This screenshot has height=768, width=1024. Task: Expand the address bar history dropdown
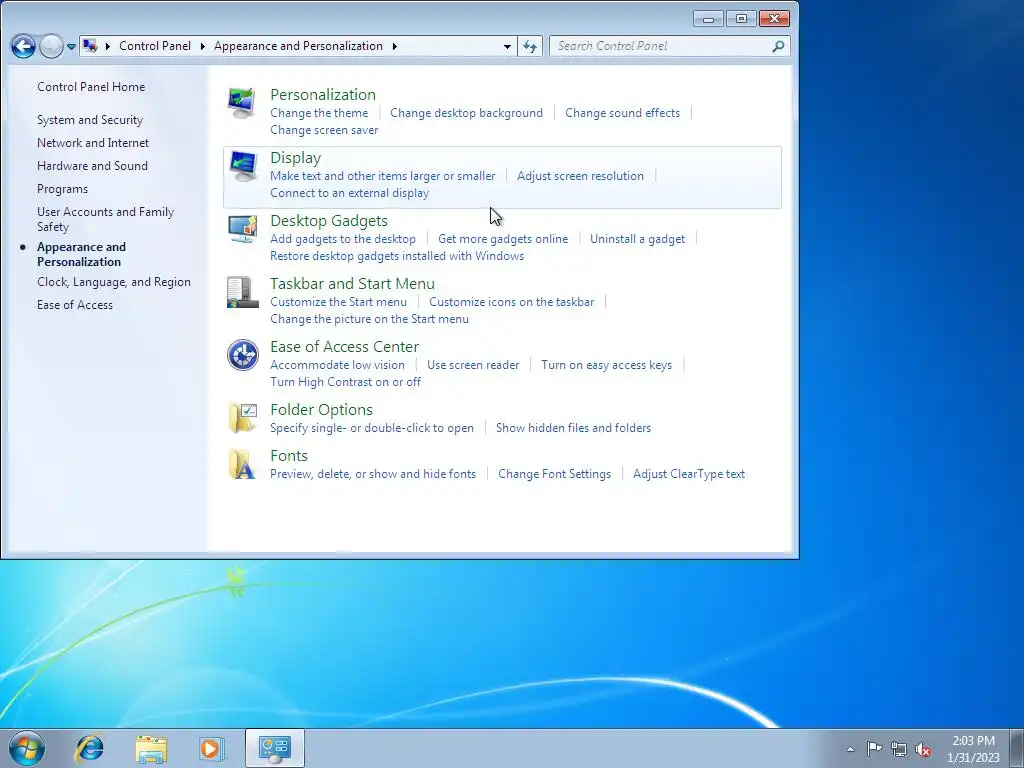pos(507,46)
